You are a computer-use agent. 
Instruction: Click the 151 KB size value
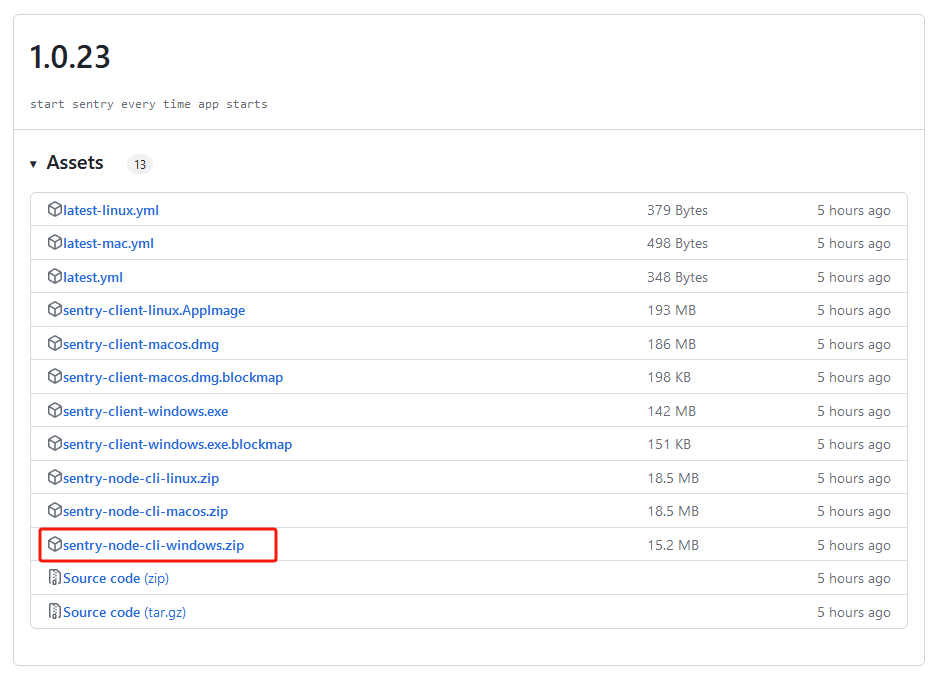point(669,444)
